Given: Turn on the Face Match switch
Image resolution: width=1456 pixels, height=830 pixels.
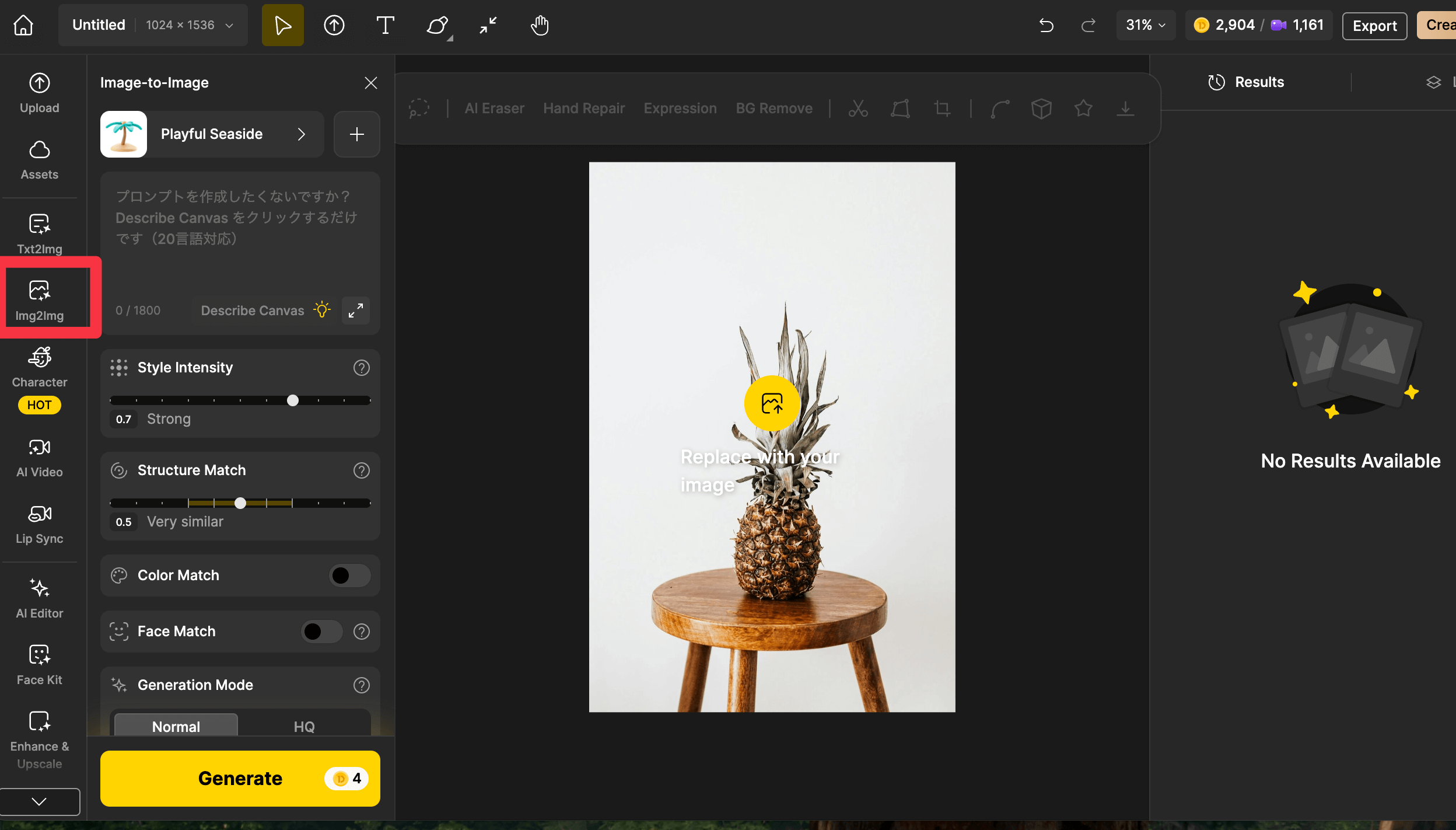Looking at the screenshot, I should point(321,632).
